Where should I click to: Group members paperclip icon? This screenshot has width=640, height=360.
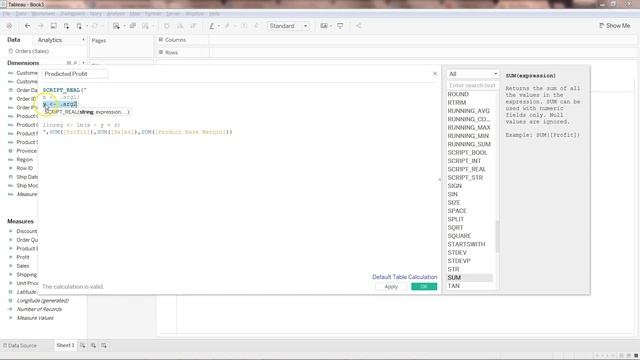227,26
